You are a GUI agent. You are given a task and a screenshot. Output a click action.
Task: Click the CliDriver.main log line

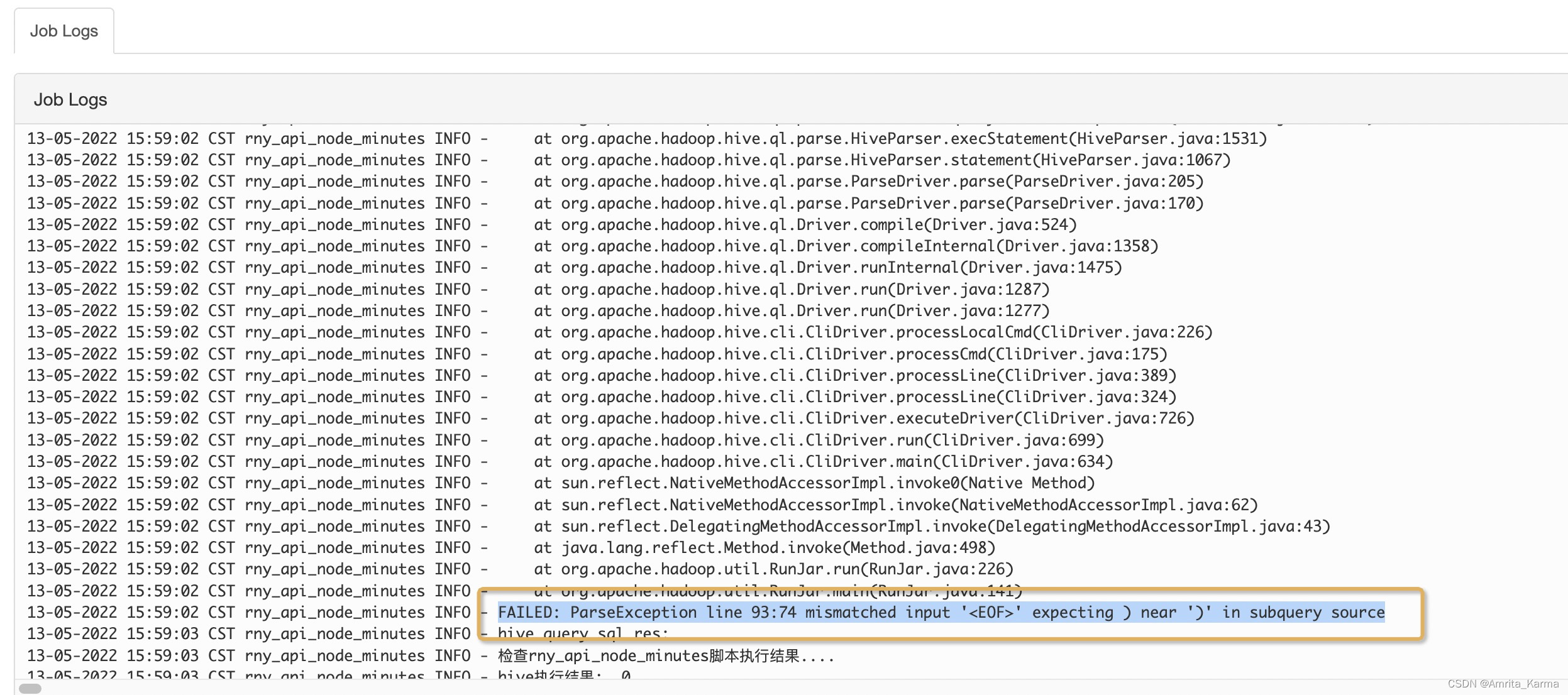[823, 462]
